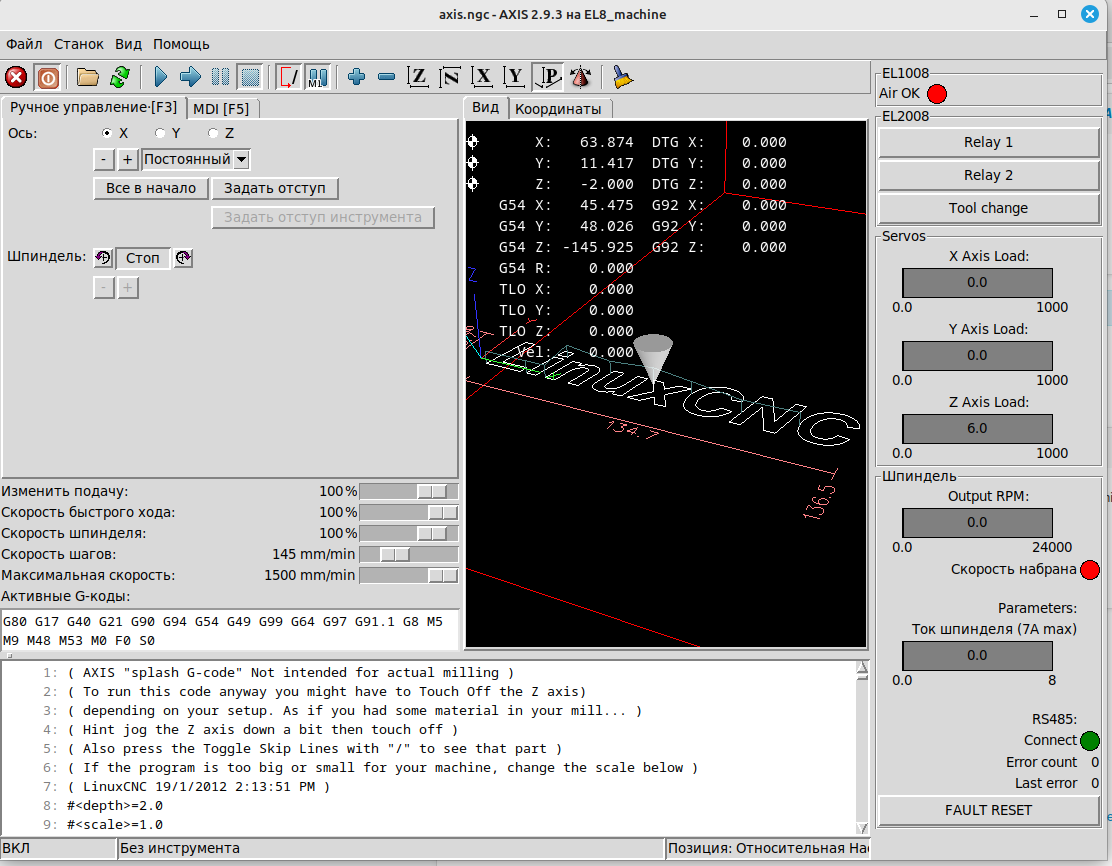Open the Вид preview tab
The height and width of the screenshot is (866, 1112).
486,107
